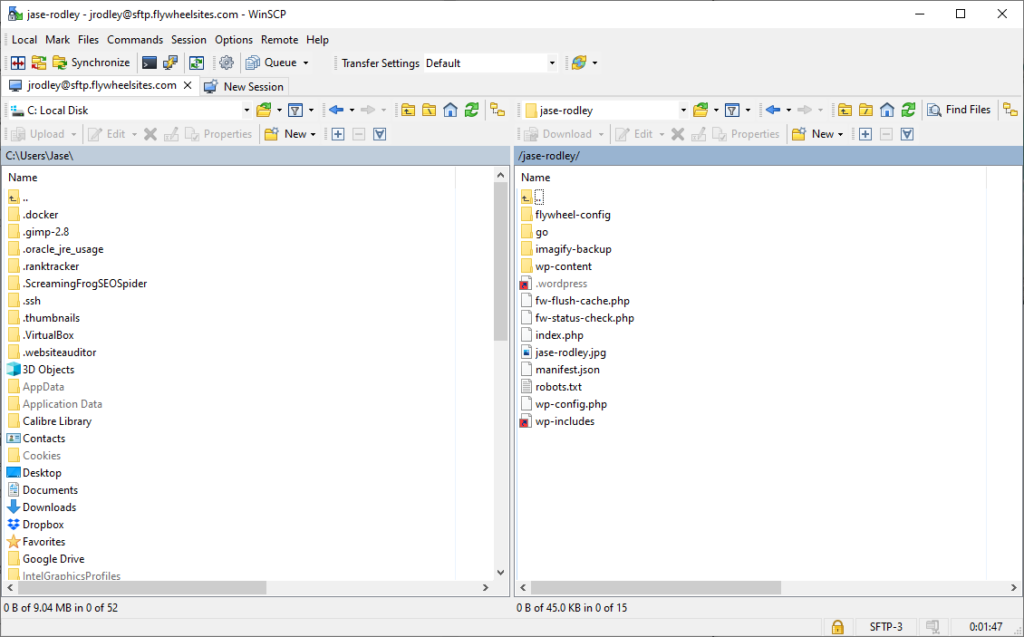Click the Synchronize button
The height and width of the screenshot is (637, 1024).
[91, 63]
